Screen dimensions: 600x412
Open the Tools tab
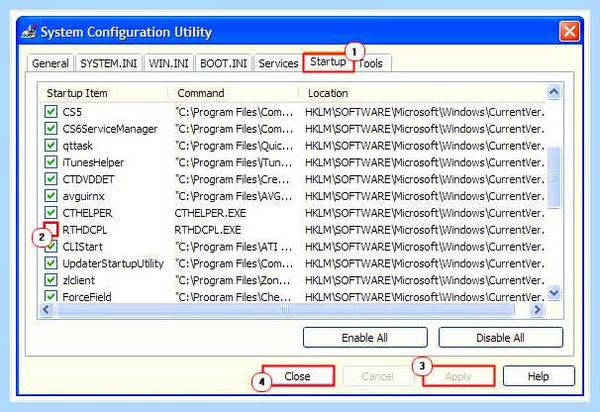371,63
